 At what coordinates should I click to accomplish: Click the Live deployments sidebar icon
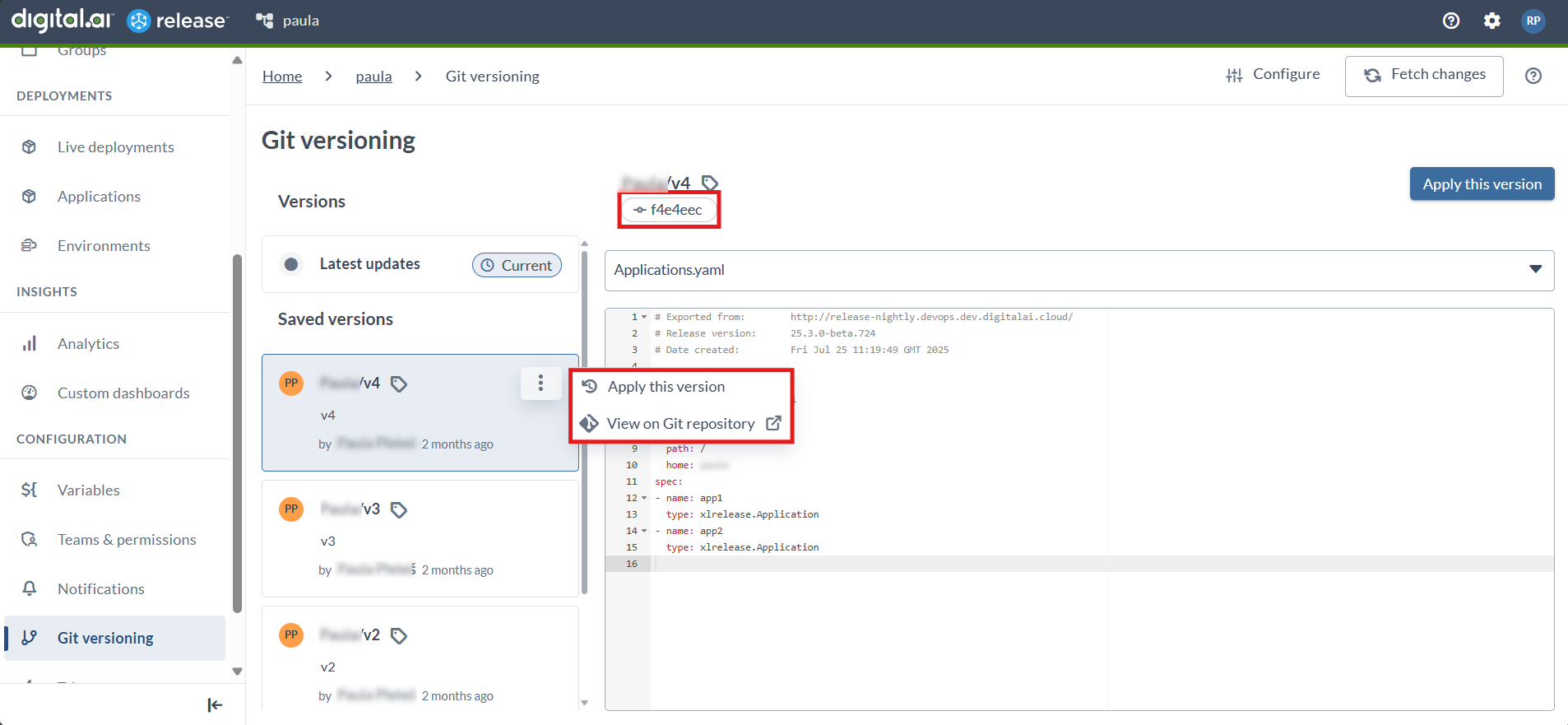click(x=30, y=147)
